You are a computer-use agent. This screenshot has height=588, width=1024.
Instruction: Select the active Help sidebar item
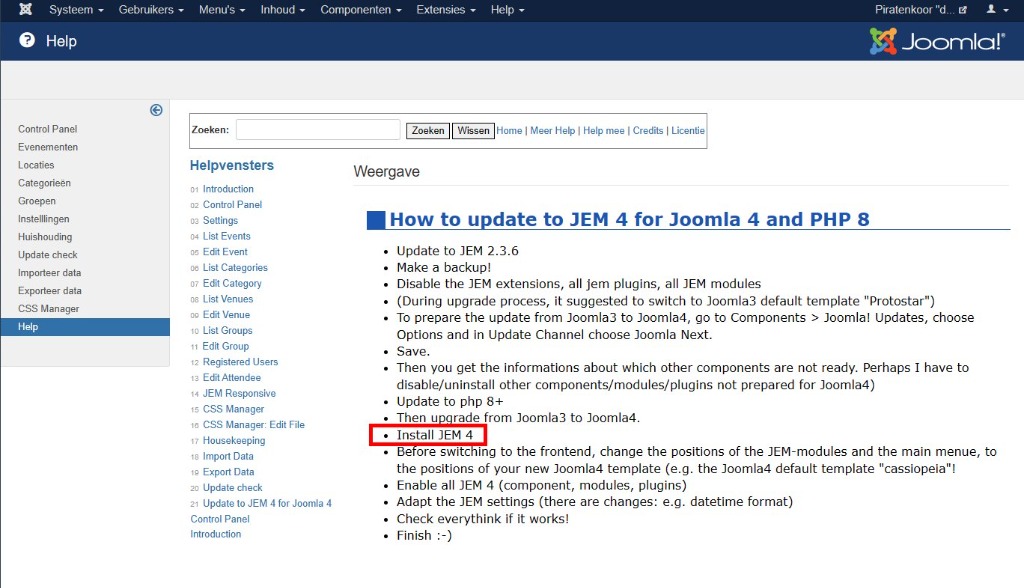click(85, 327)
